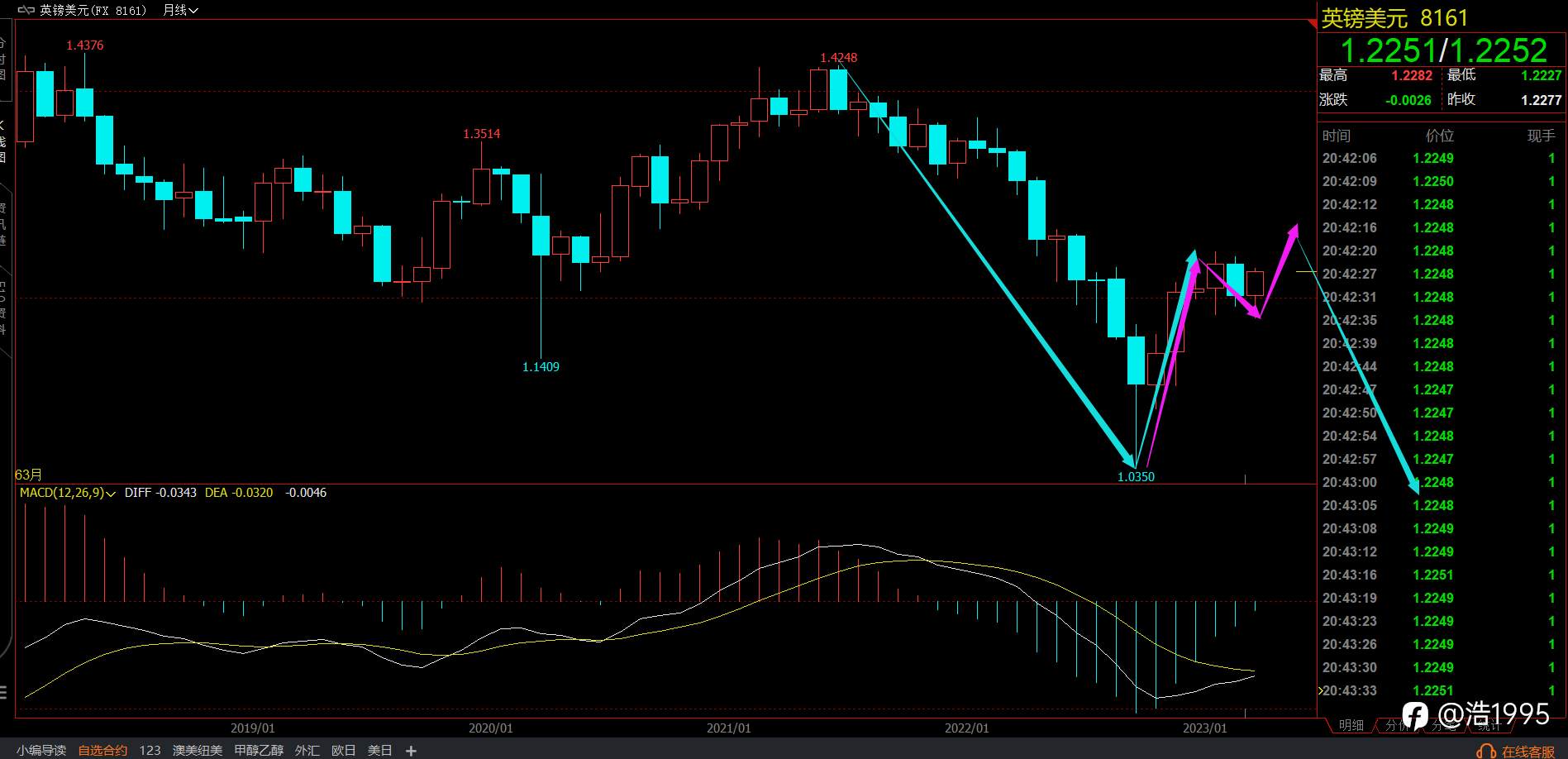Image resolution: width=1568 pixels, height=759 pixels.
Task: Select the 20:42:27 tick row
Action: pyautogui.click(x=1440, y=274)
